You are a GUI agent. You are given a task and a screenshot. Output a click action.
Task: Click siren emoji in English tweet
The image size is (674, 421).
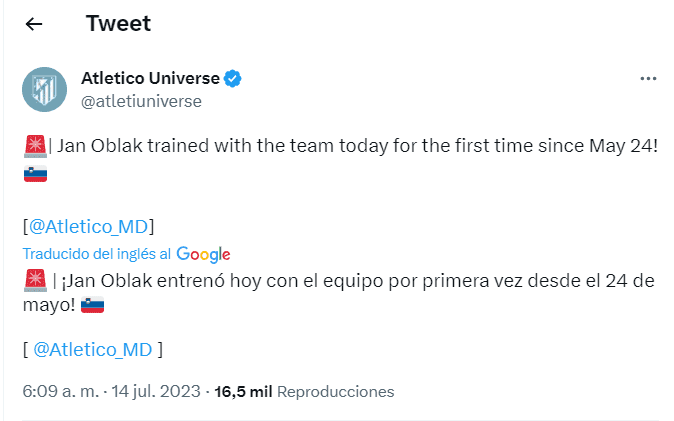click(x=34, y=146)
